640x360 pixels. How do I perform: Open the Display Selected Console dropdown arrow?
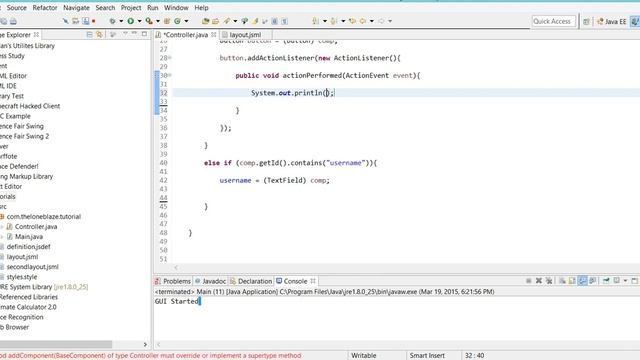pos(625,281)
